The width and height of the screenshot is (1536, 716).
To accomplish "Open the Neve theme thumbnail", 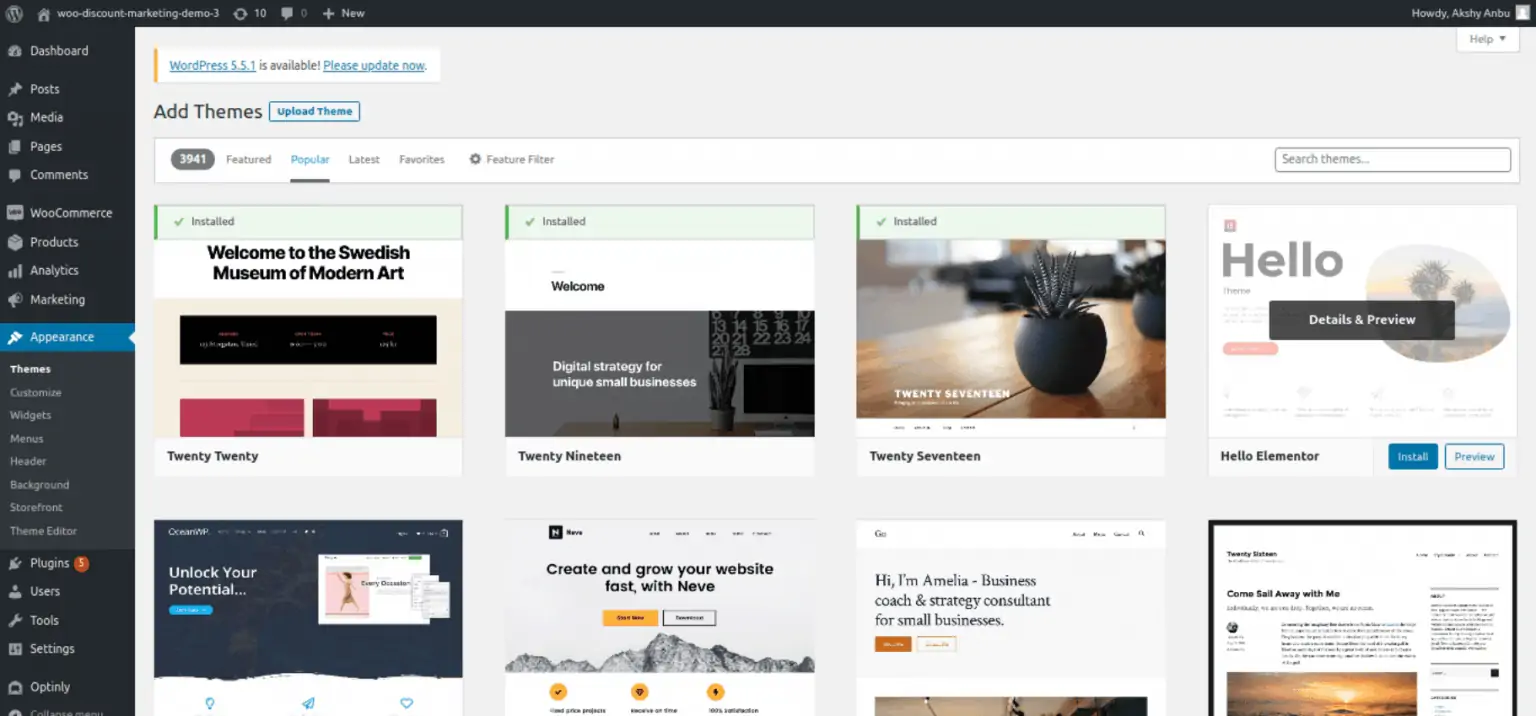I will (660, 617).
